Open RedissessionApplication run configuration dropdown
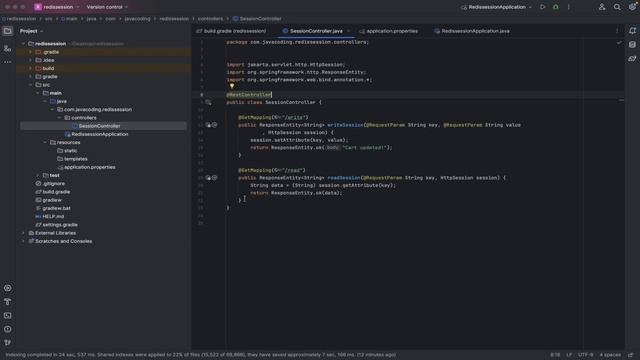 [x=496, y=7]
